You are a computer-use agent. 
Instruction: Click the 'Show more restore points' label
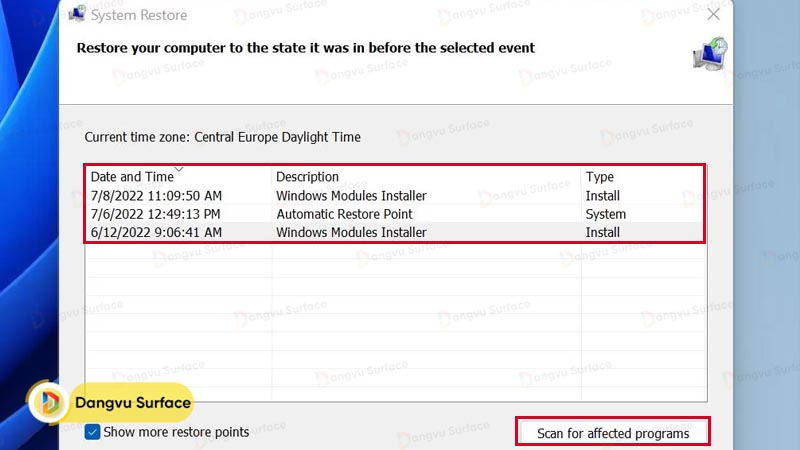click(176, 432)
